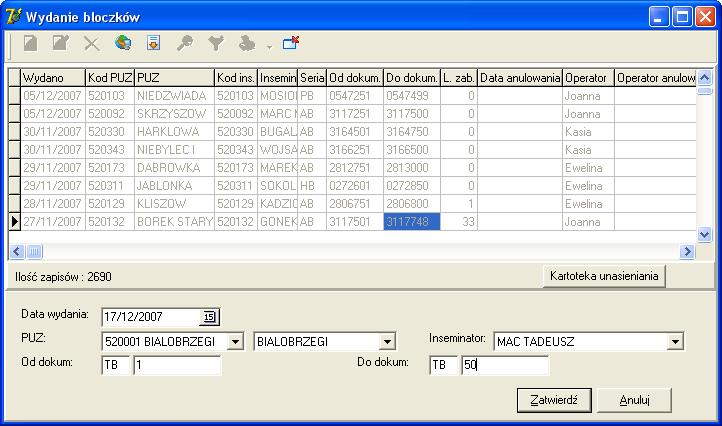Click the close window toolbar icon
The width and height of the screenshot is (722, 426).
pos(291,43)
